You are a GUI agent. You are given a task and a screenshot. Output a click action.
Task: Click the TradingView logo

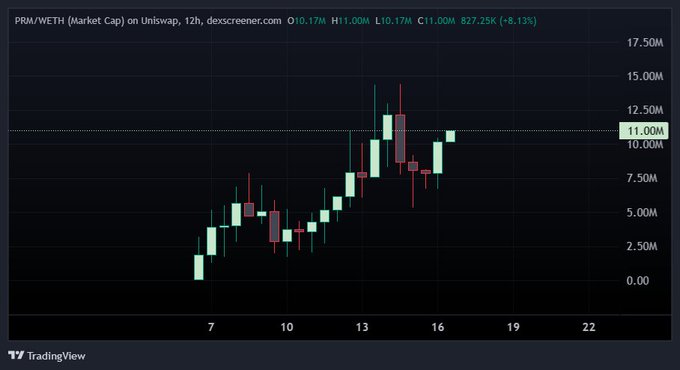pos(16,356)
